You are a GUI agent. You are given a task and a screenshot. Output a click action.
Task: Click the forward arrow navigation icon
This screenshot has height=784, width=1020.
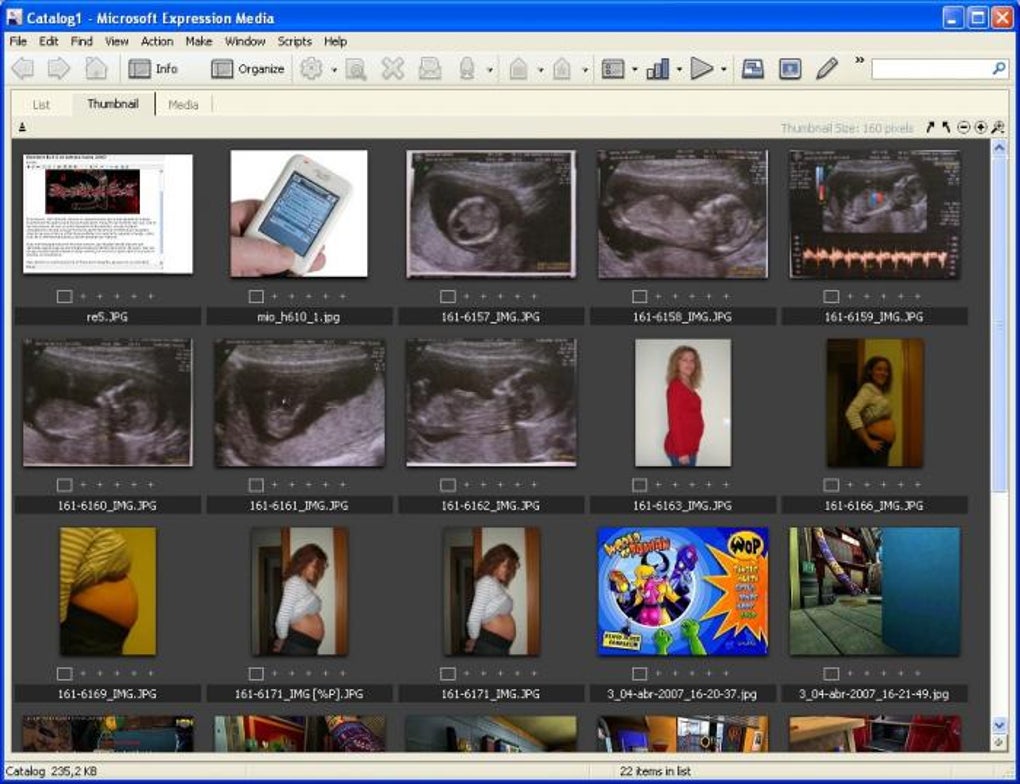(x=59, y=69)
